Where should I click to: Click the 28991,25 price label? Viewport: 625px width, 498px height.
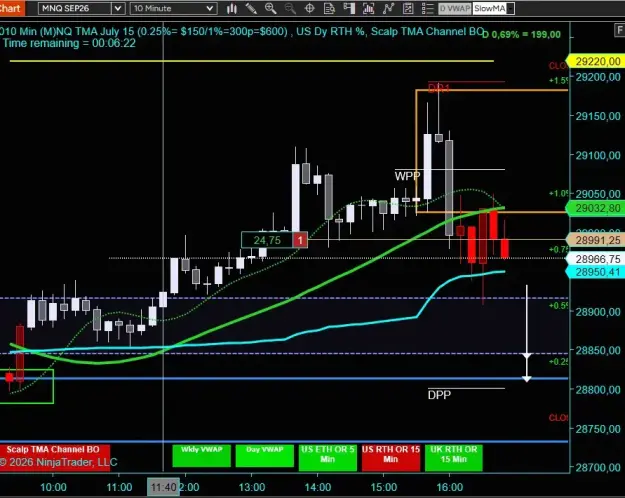click(x=596, y=240)
